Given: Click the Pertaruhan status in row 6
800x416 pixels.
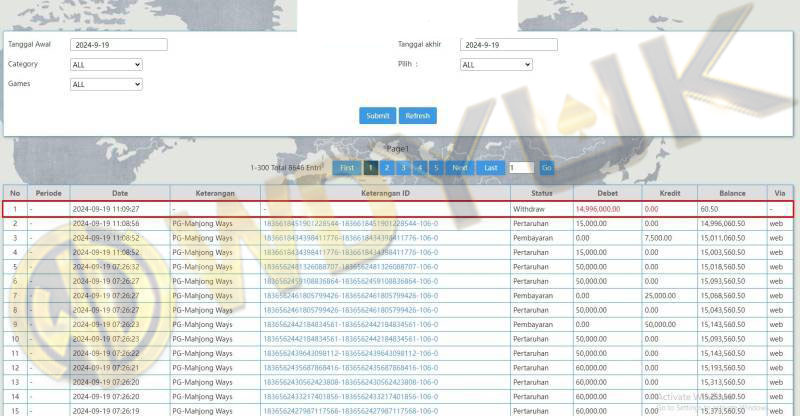Looking at the screenshot, I should (531, 281).
